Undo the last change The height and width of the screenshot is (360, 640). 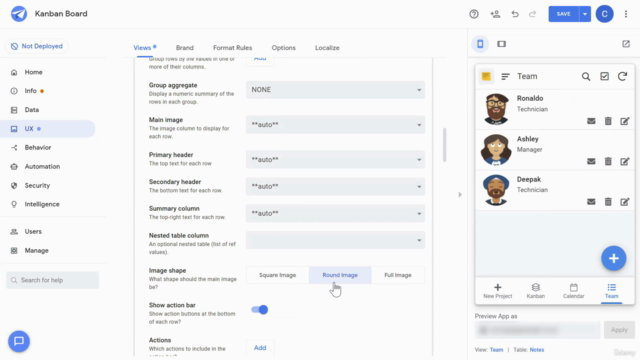tap(515, 14)
